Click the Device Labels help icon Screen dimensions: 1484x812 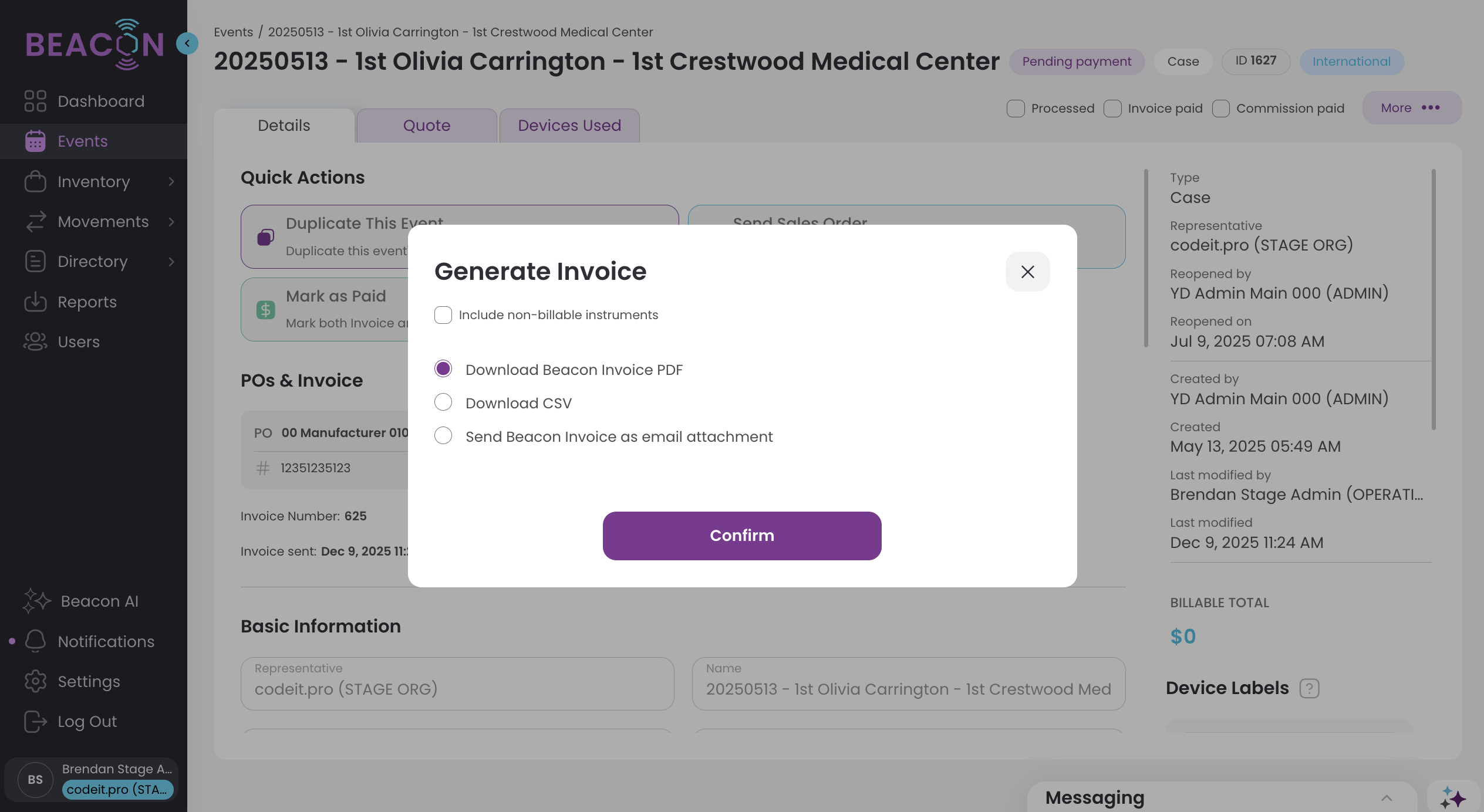click(1309, 688)
